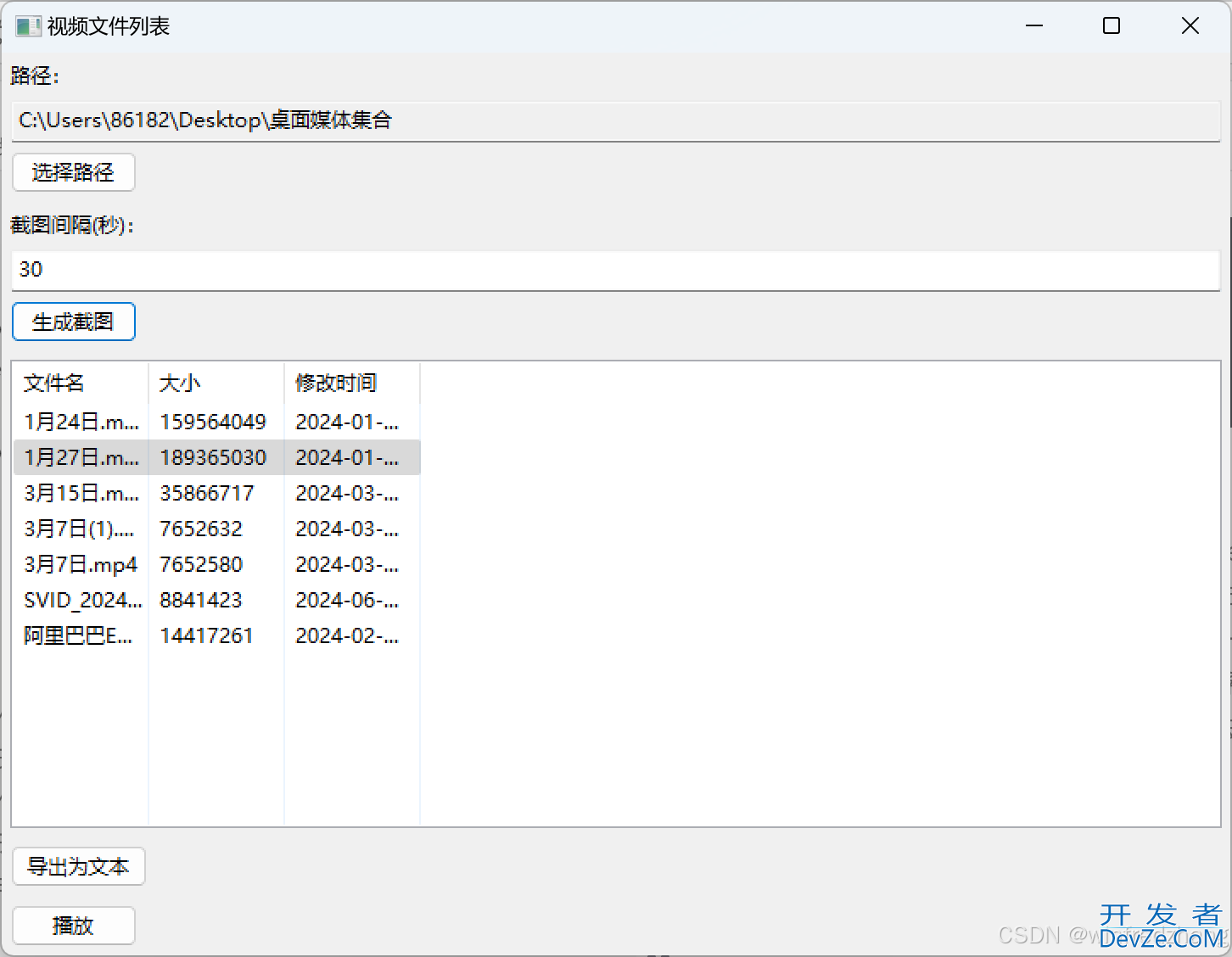Pick the 3月7日.mp4 file row

coord(81,564)
